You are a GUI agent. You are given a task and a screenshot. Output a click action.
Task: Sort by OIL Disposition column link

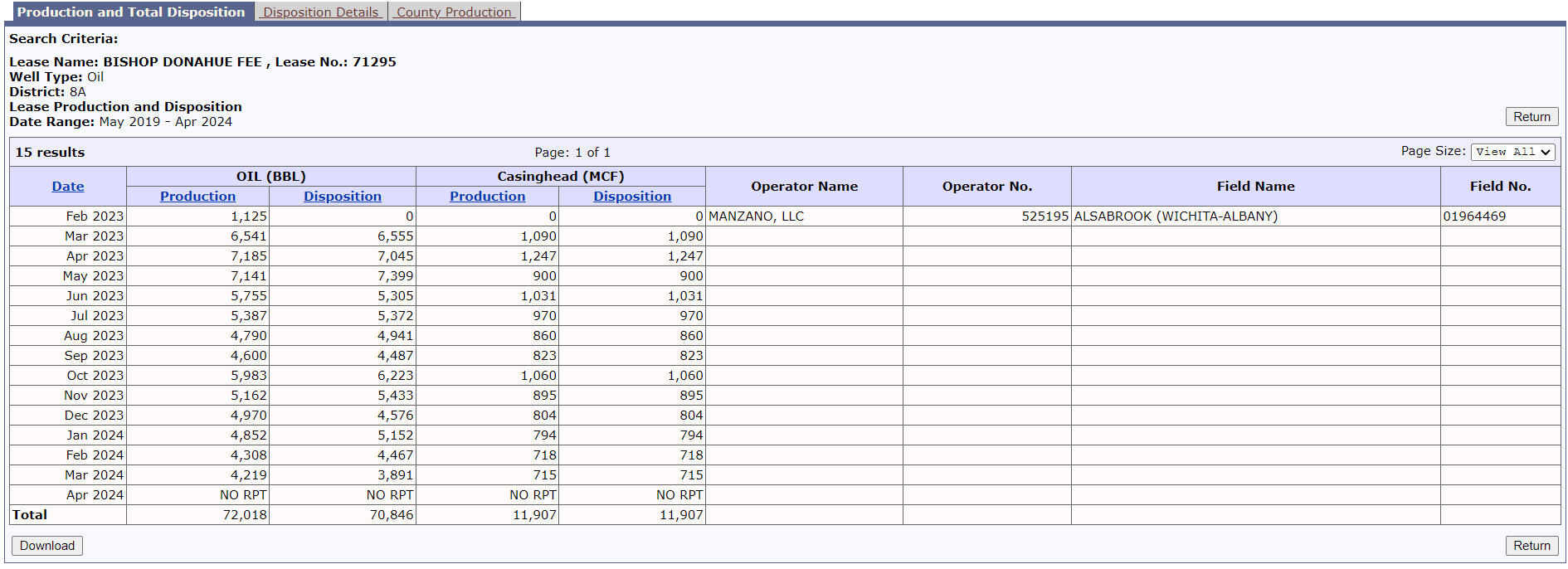point(343,197)
